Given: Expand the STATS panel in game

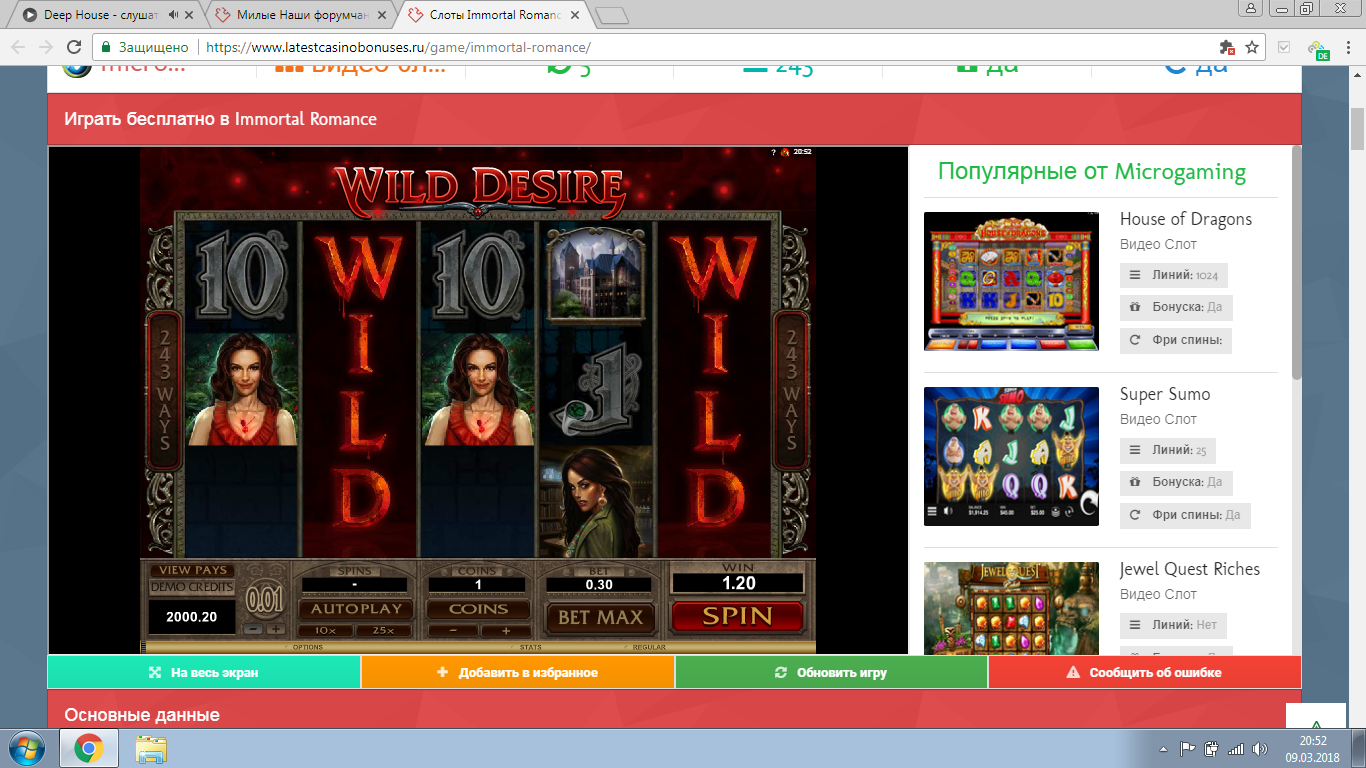Looking at the screenshot, I should 531,647.
